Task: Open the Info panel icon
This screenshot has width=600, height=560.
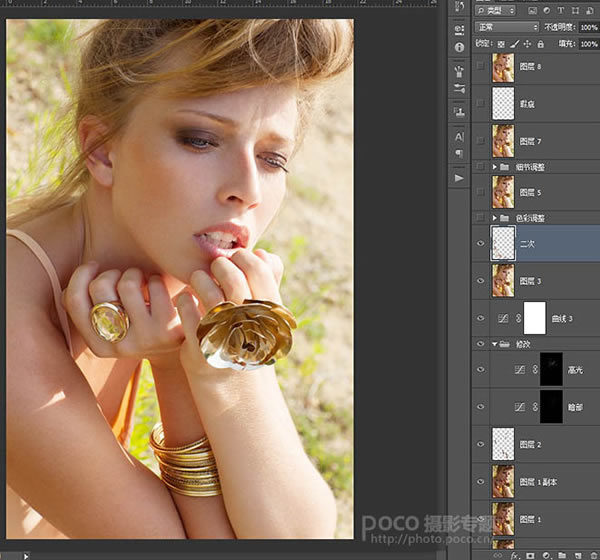Action: click(460, 47)
